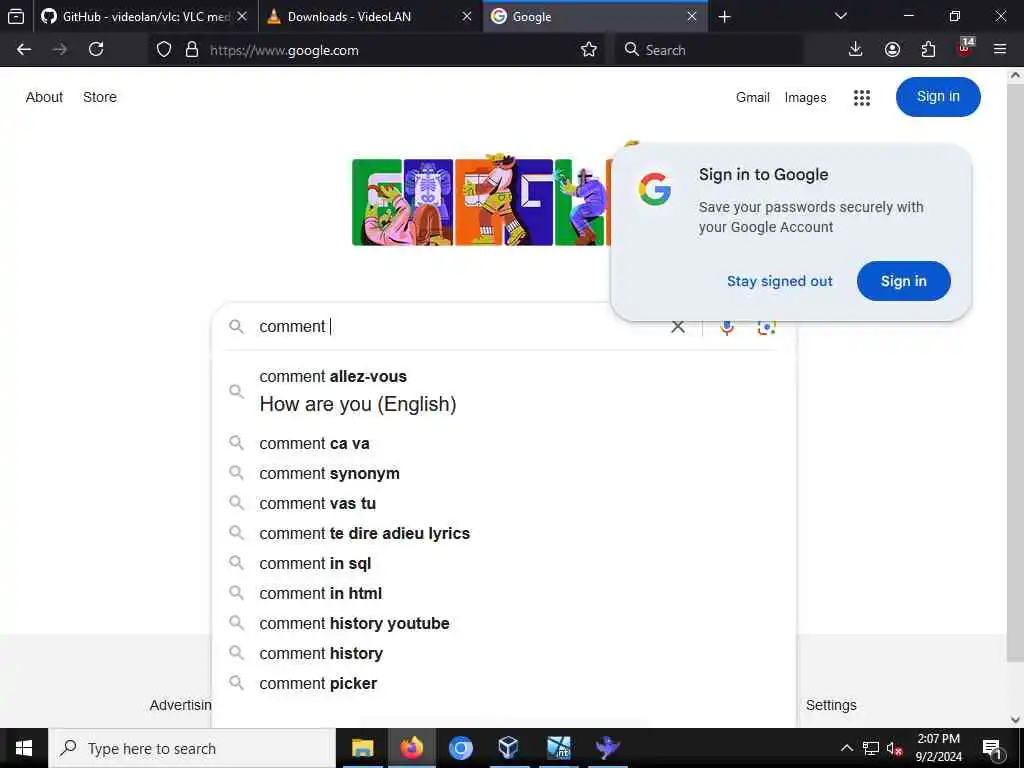Image resolution: width=1024 pixels, height=768 pixels.
Task: Reload the current page
Action: 96,50
